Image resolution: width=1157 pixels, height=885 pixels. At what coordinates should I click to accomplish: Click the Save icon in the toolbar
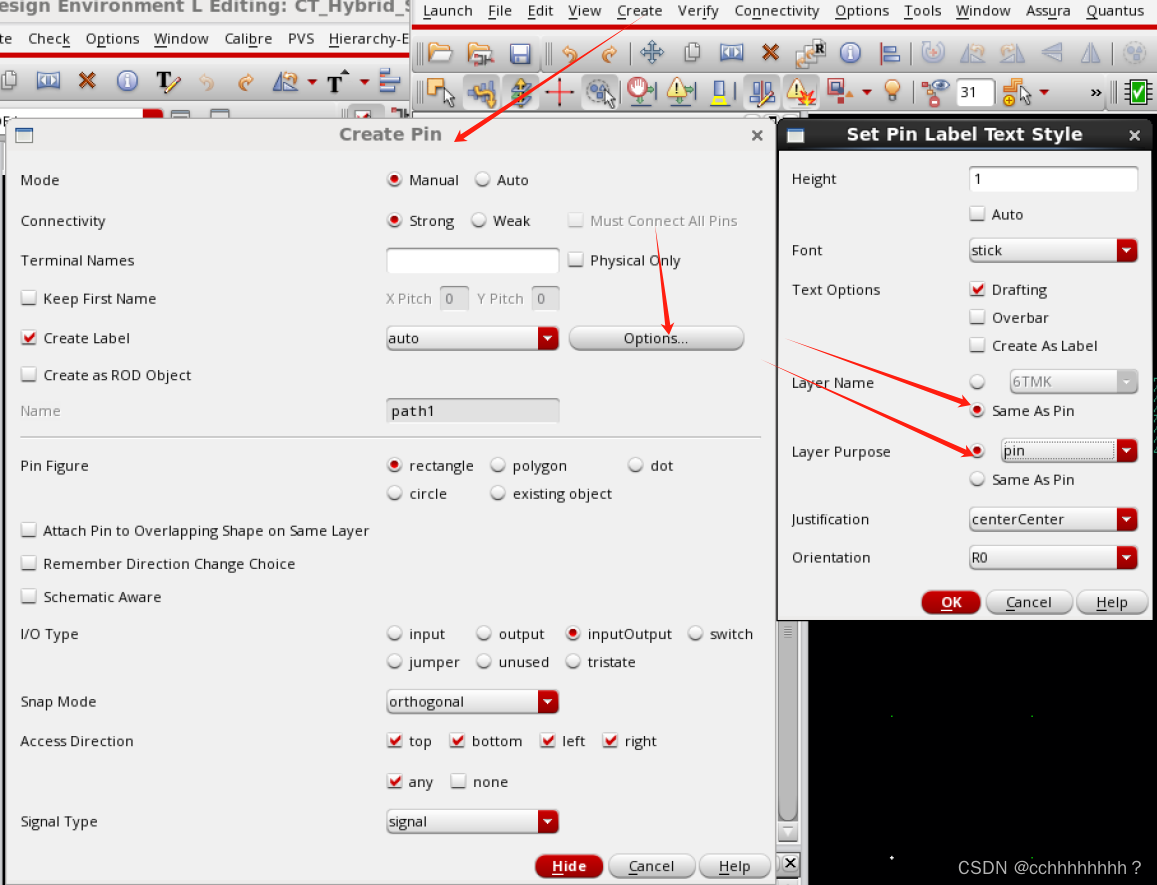[x=521, y=53]
